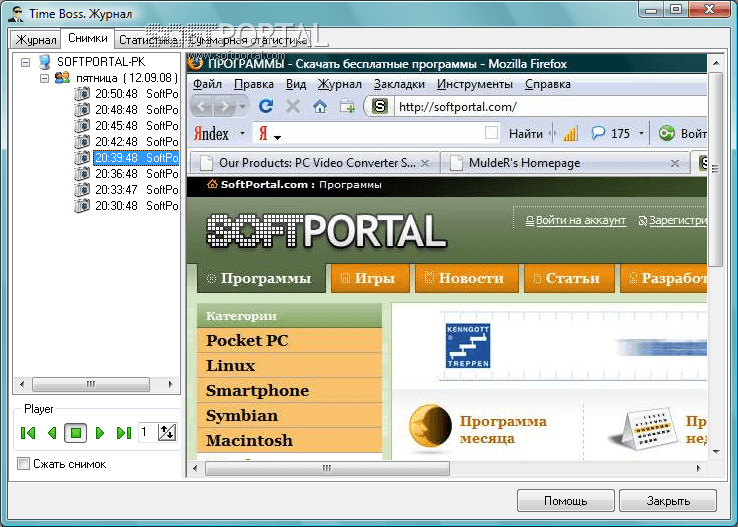Select the MuldeR's Homepage browser tab
The height and width of the screenshot is (527, 738).
[x=564, y=163]
